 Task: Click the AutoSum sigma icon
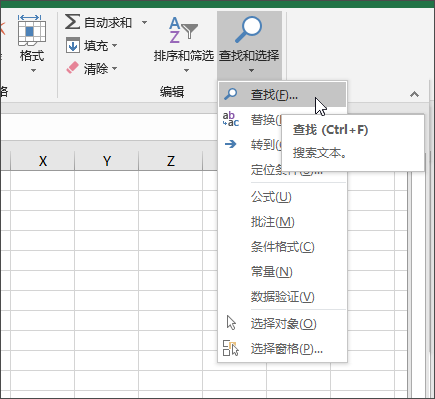click(72, 22)
